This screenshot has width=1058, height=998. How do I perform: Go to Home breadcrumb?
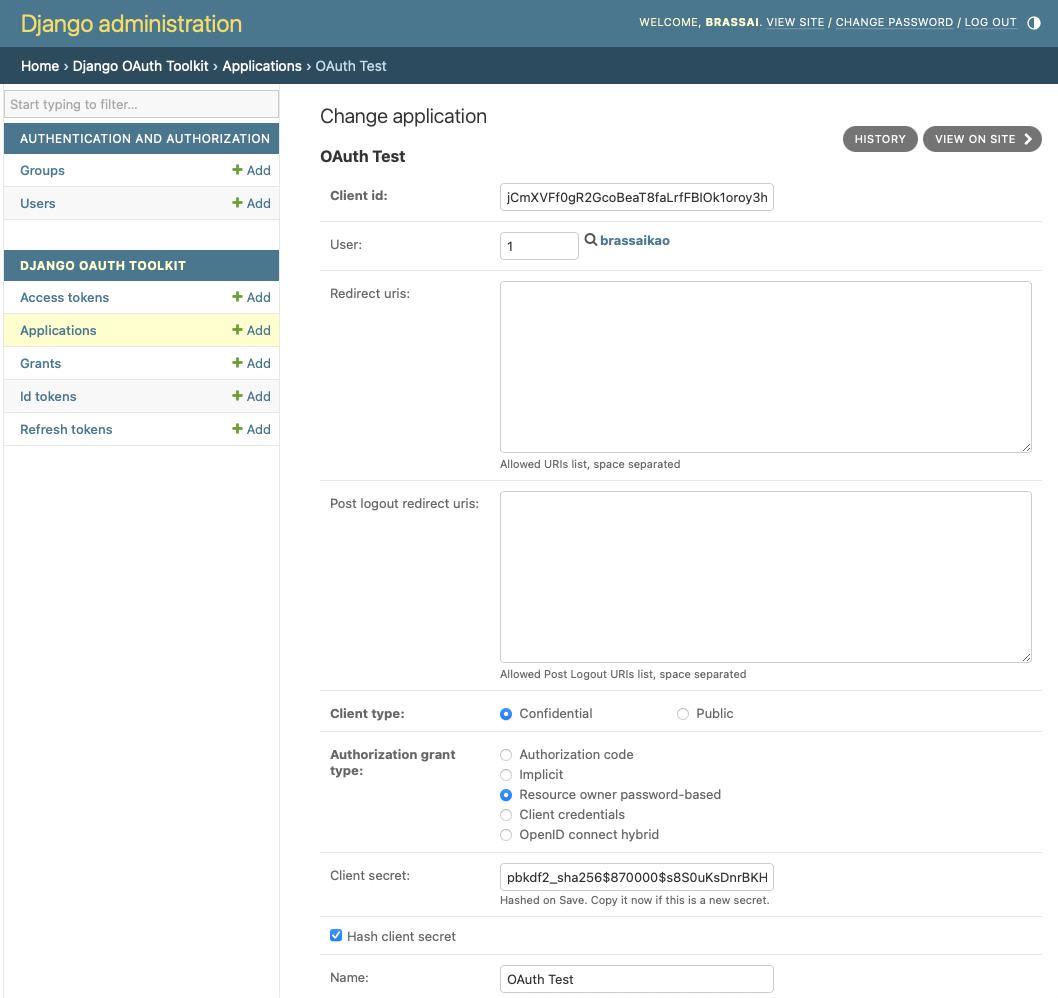click(x=40, y=66)
